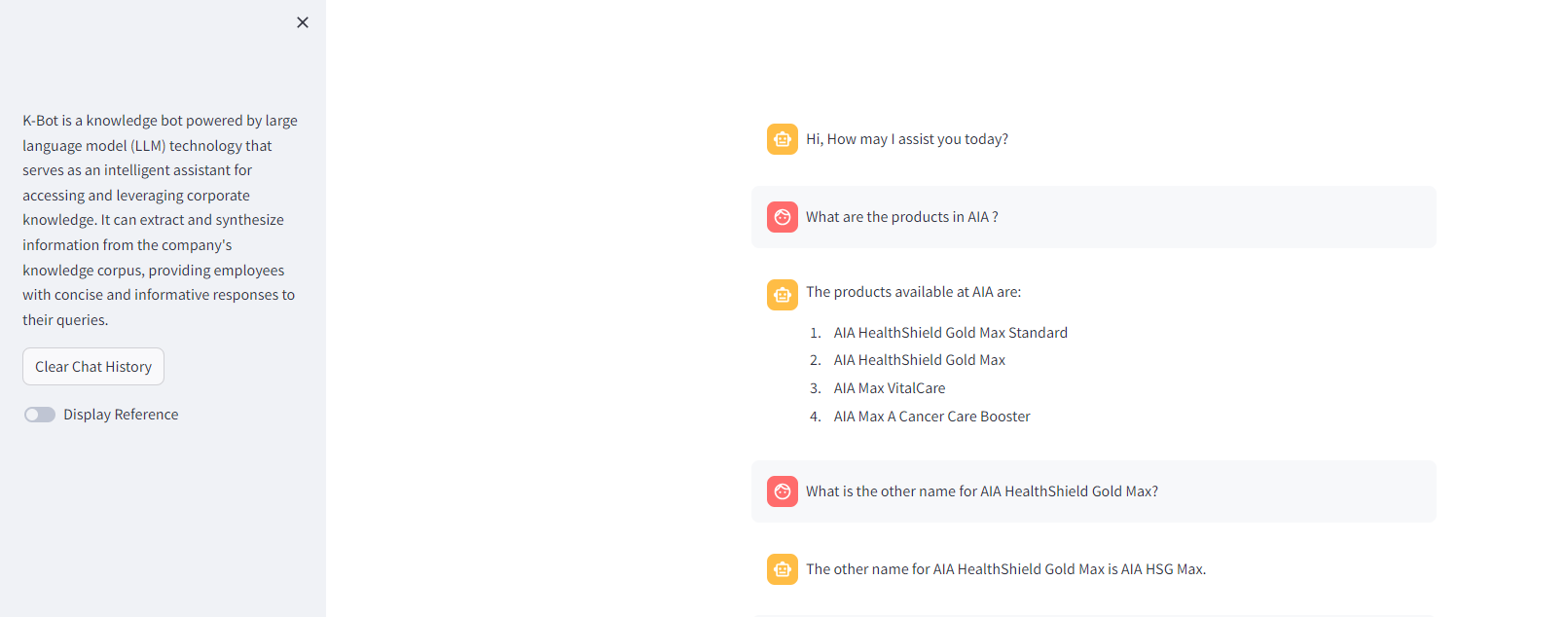Image resolution: width=1568 pixels, height=617 pixels.
Task: Clear the chat history
Action: [x=93, y=367]
